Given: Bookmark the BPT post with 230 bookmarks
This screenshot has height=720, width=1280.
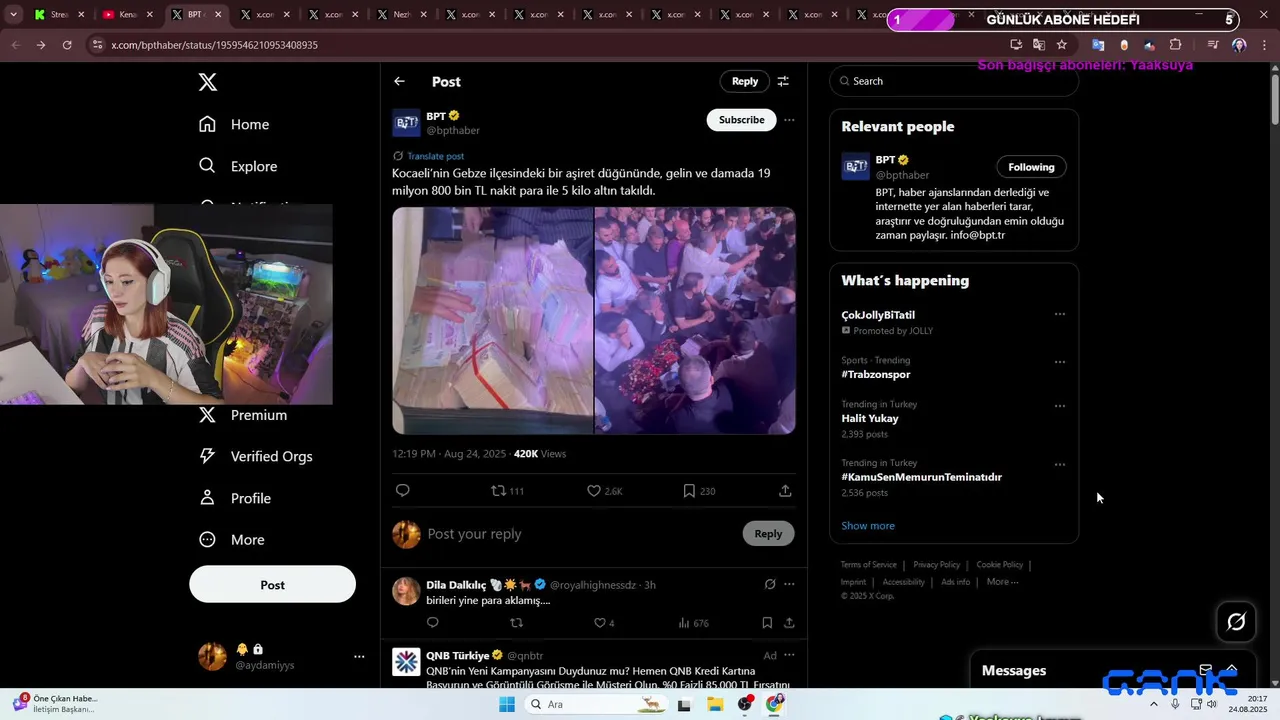Looking at the screenshot, I should [x=698, y=491].
